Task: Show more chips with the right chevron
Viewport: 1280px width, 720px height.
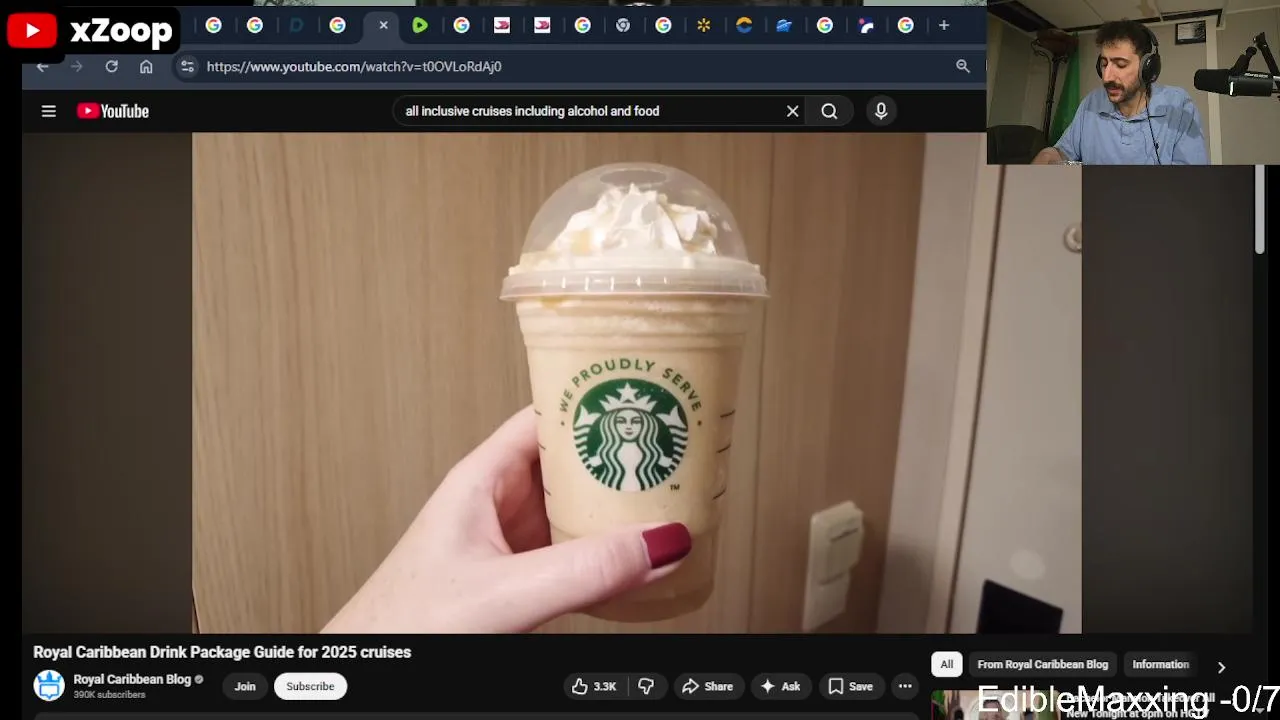Action: [1221, 666]
